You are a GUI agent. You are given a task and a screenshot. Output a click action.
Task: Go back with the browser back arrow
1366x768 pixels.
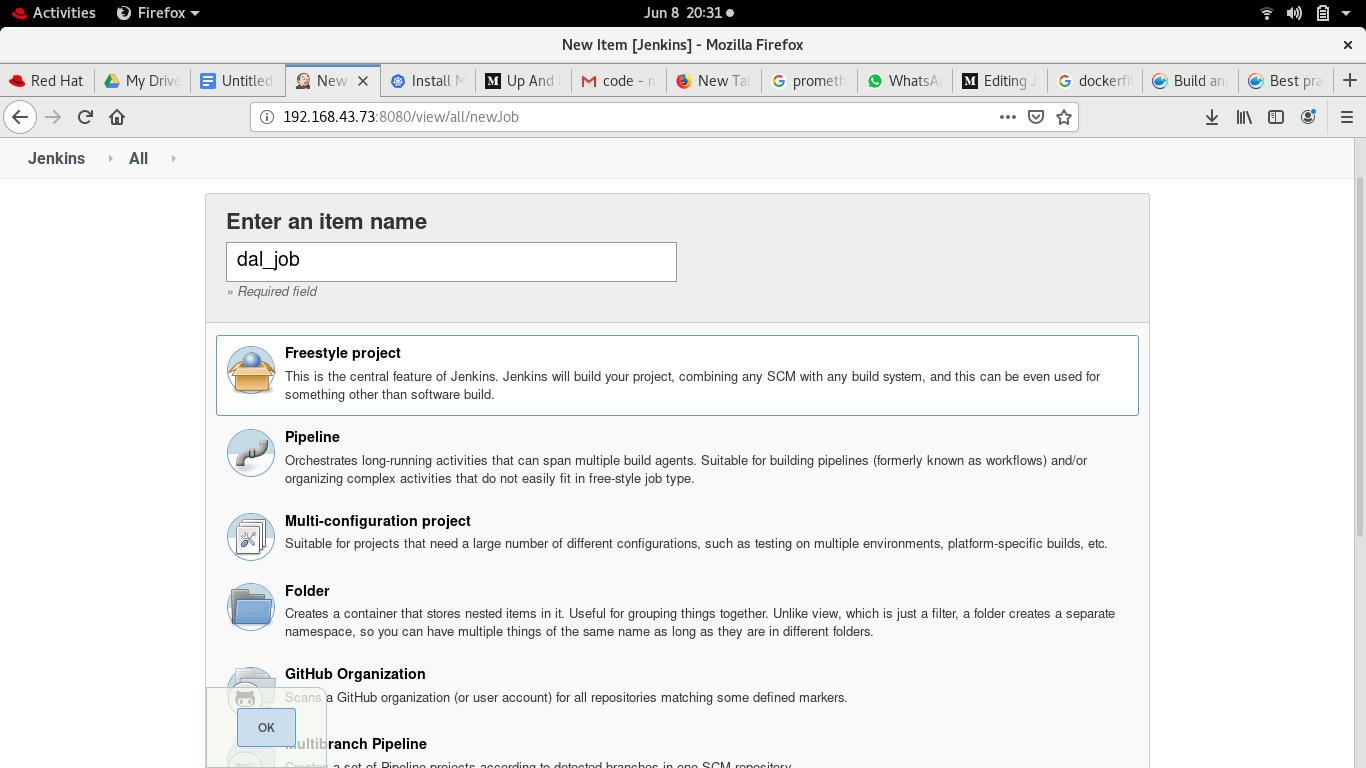click(x=20, y=117)
